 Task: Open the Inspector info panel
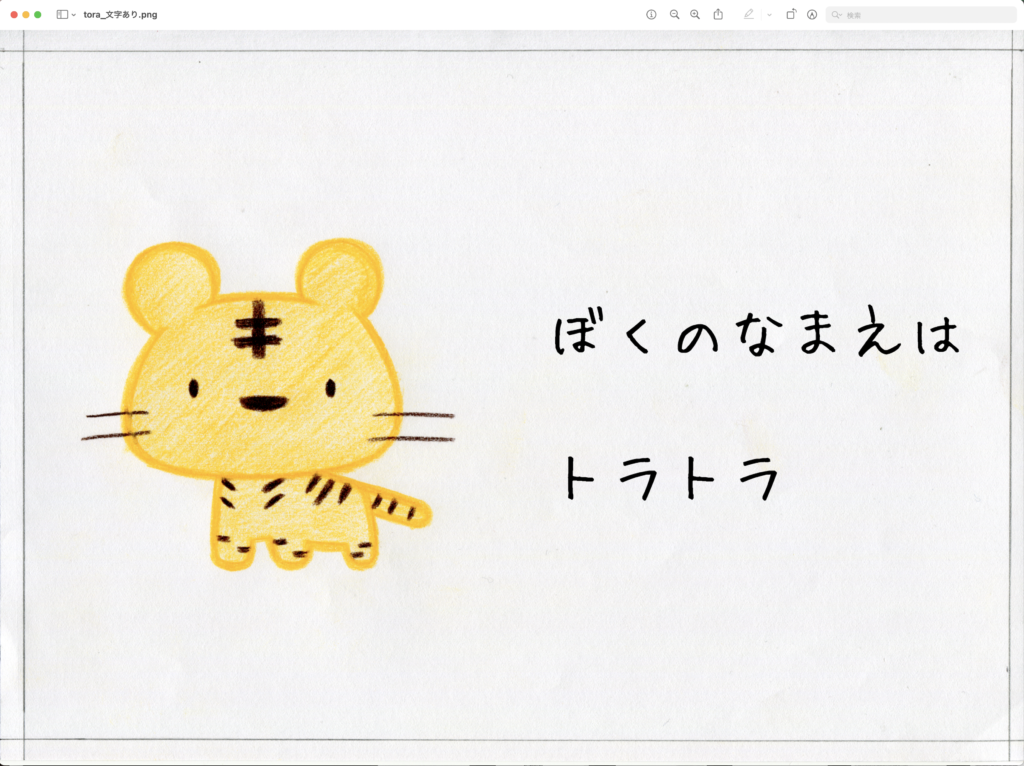(x=651, y=15)
